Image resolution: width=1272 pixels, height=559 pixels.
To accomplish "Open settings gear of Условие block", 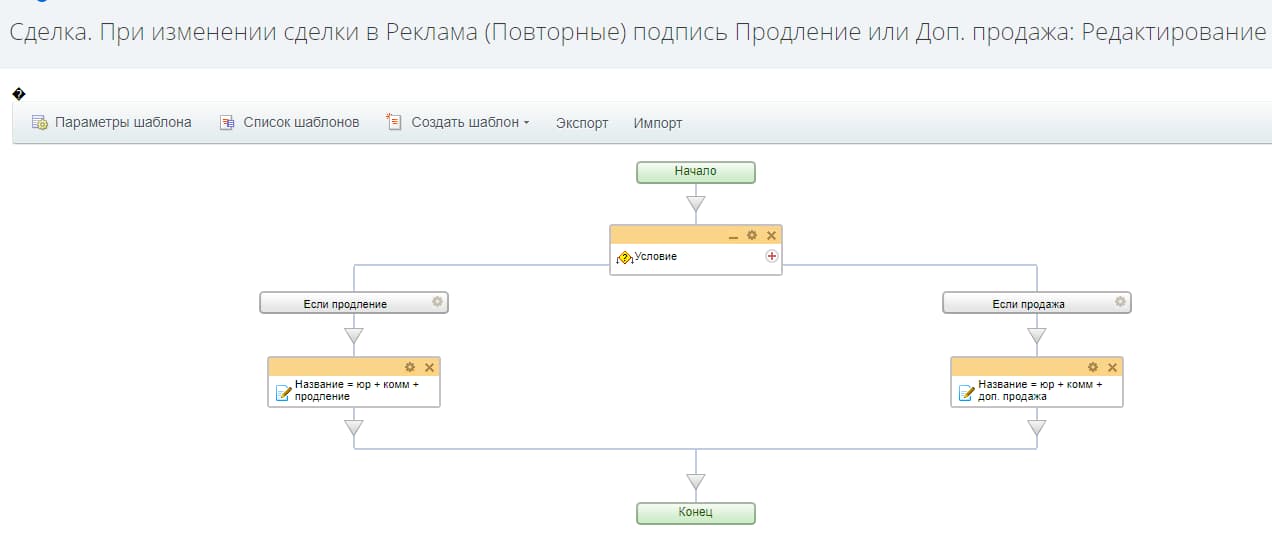I will [x=752, y=236].
